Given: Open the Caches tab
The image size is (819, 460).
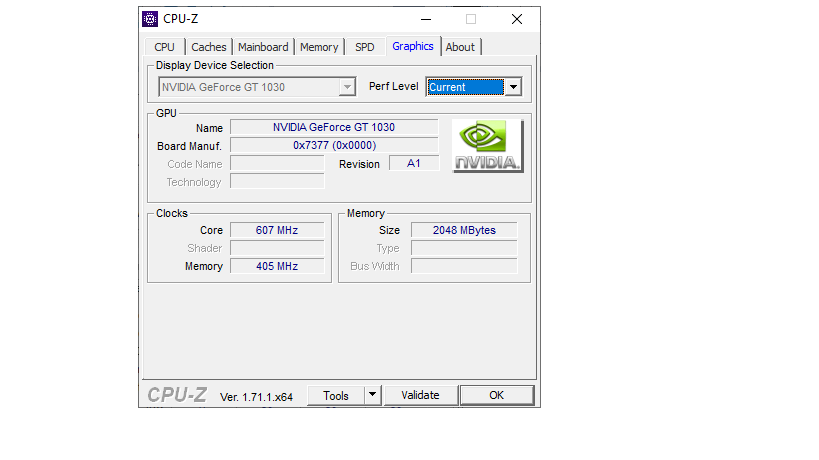Looking at the screenshot, I should coord(208,47).
